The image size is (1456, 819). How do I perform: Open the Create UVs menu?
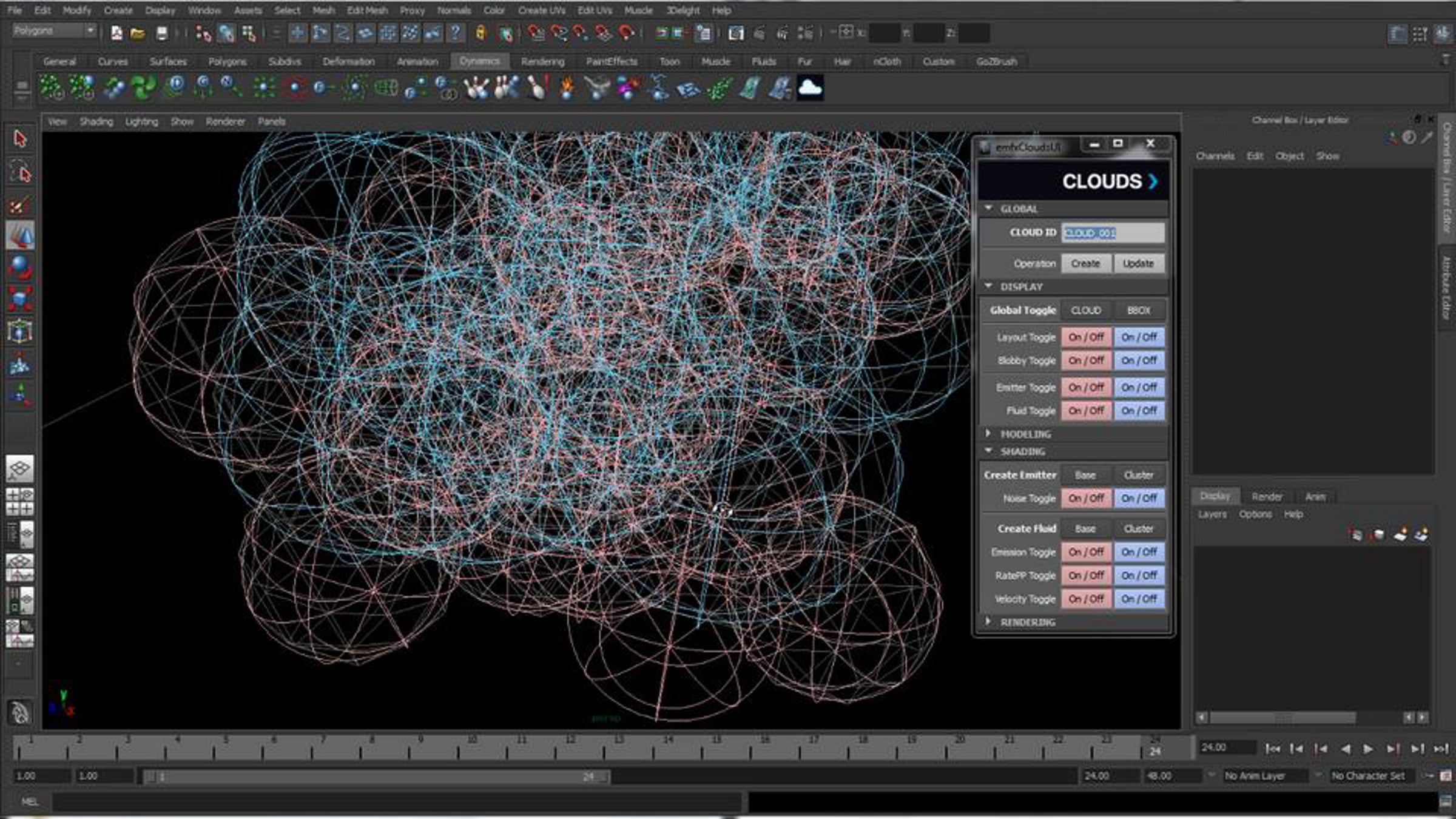click(x=542, y=10)
